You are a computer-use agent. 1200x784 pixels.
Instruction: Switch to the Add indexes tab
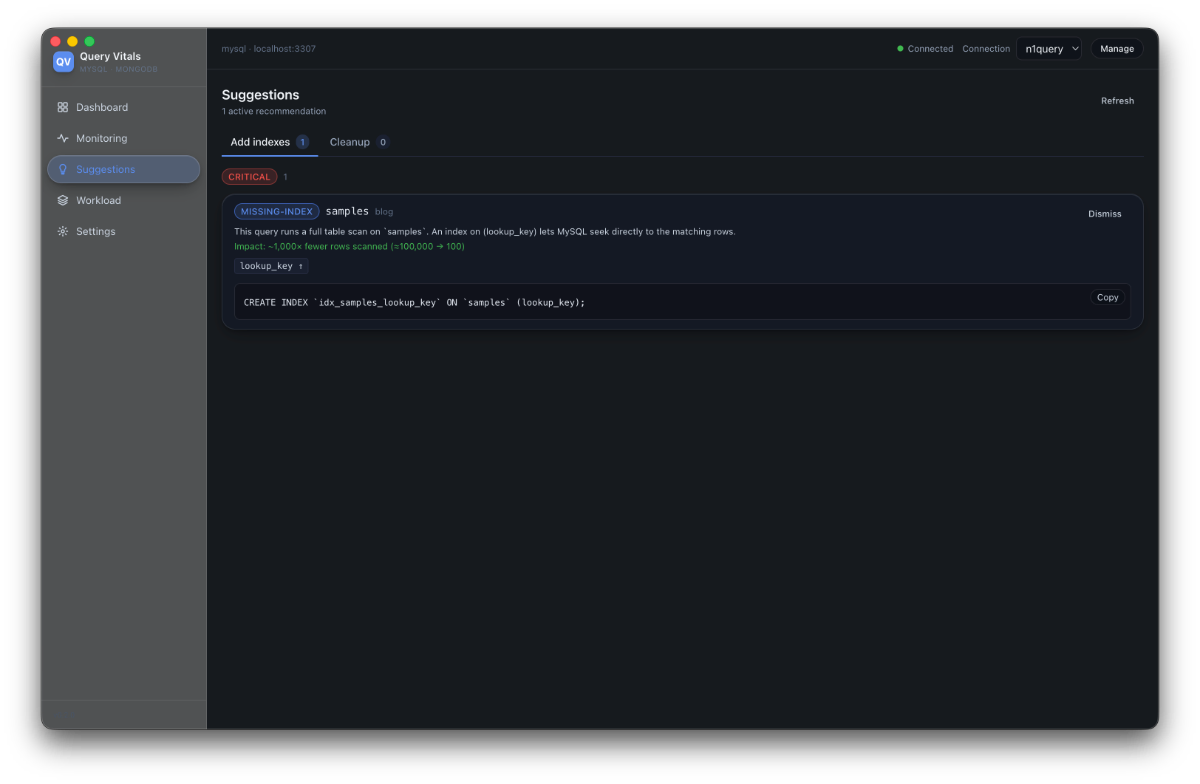coord(270,142)
